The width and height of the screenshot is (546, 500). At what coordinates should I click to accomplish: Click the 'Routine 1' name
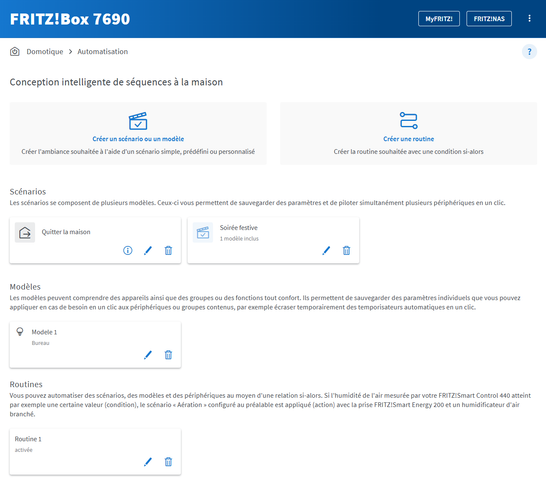pos(28,439)
